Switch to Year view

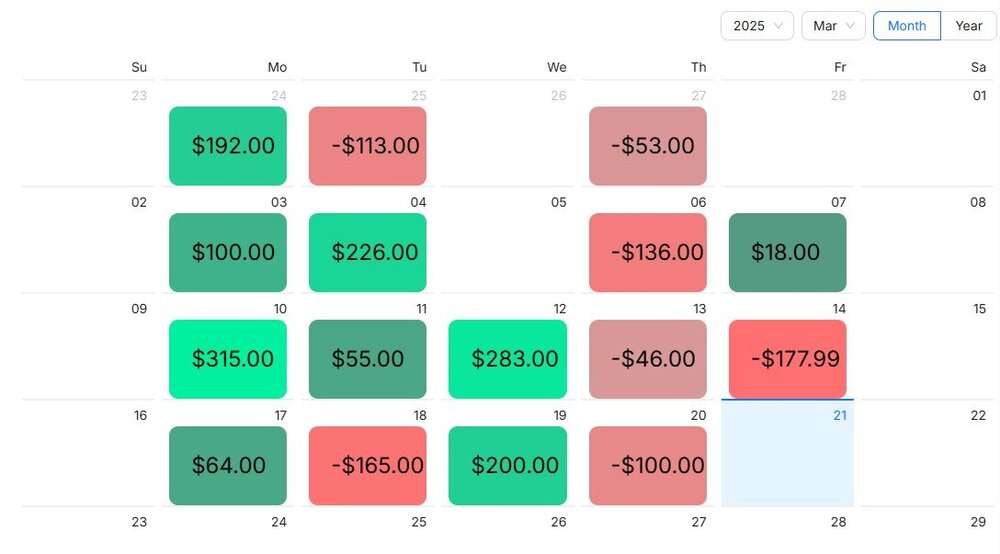[968, 26]
